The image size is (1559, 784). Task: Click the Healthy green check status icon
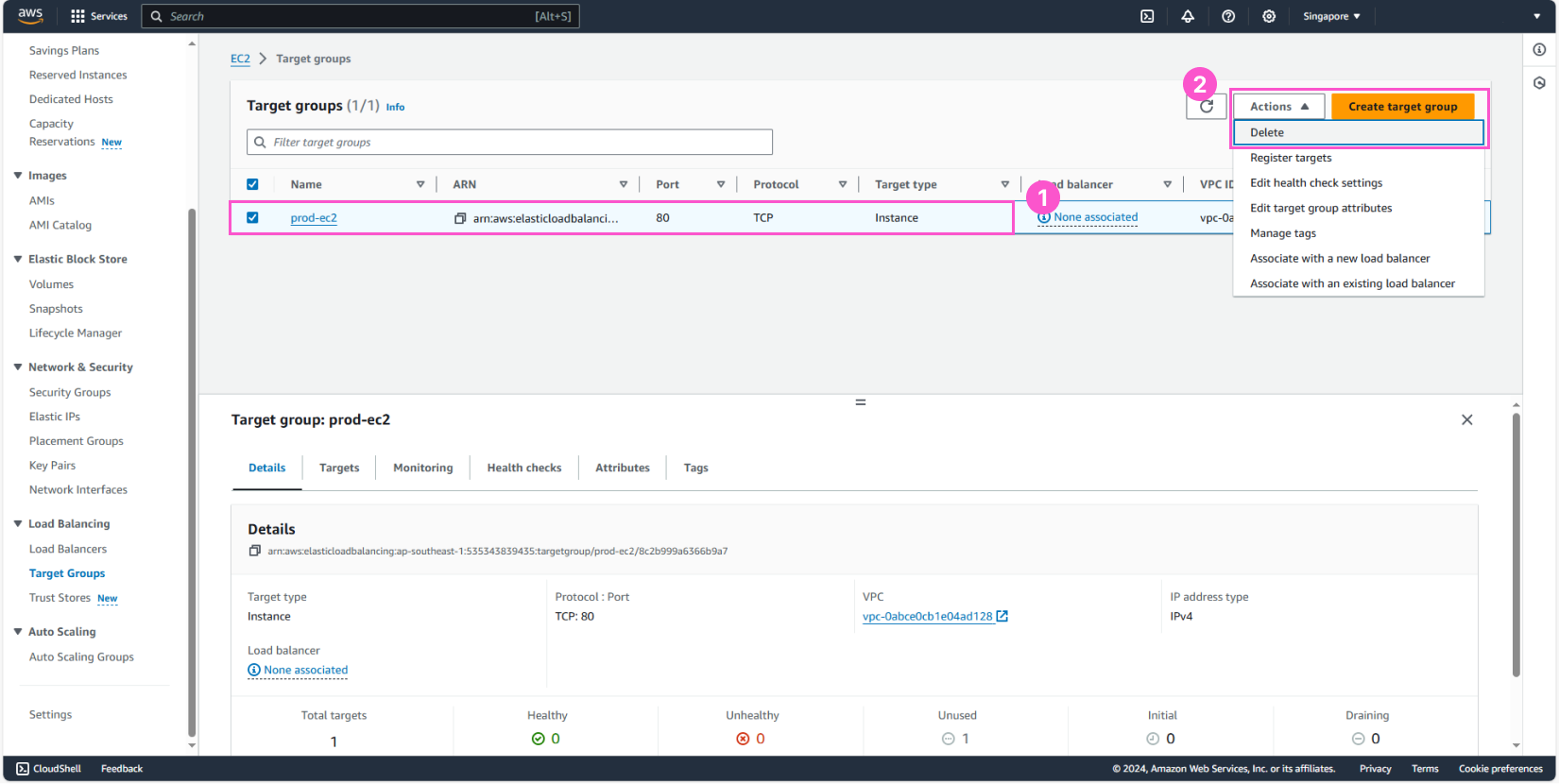coord(538,739)
